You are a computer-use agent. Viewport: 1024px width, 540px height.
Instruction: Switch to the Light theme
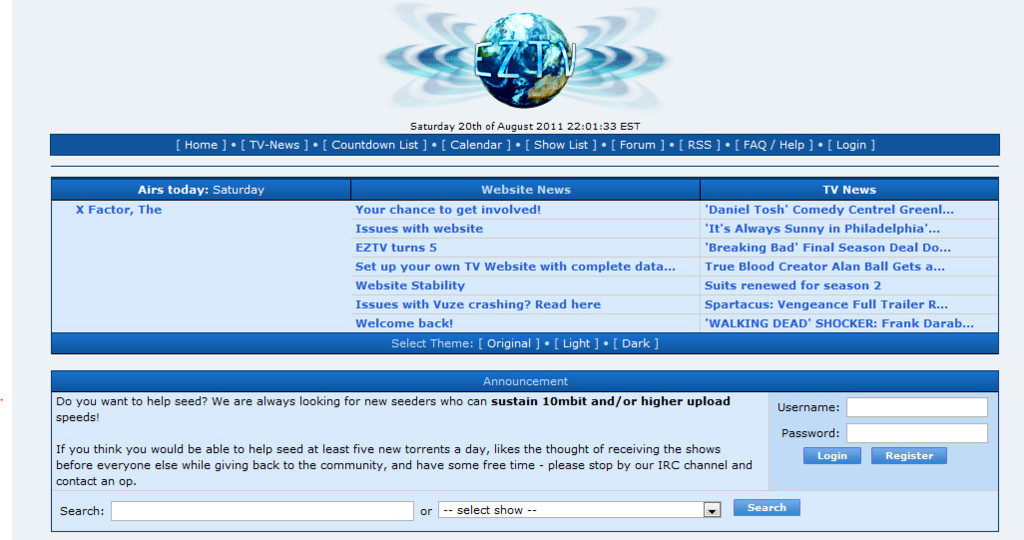coord(576,343)
